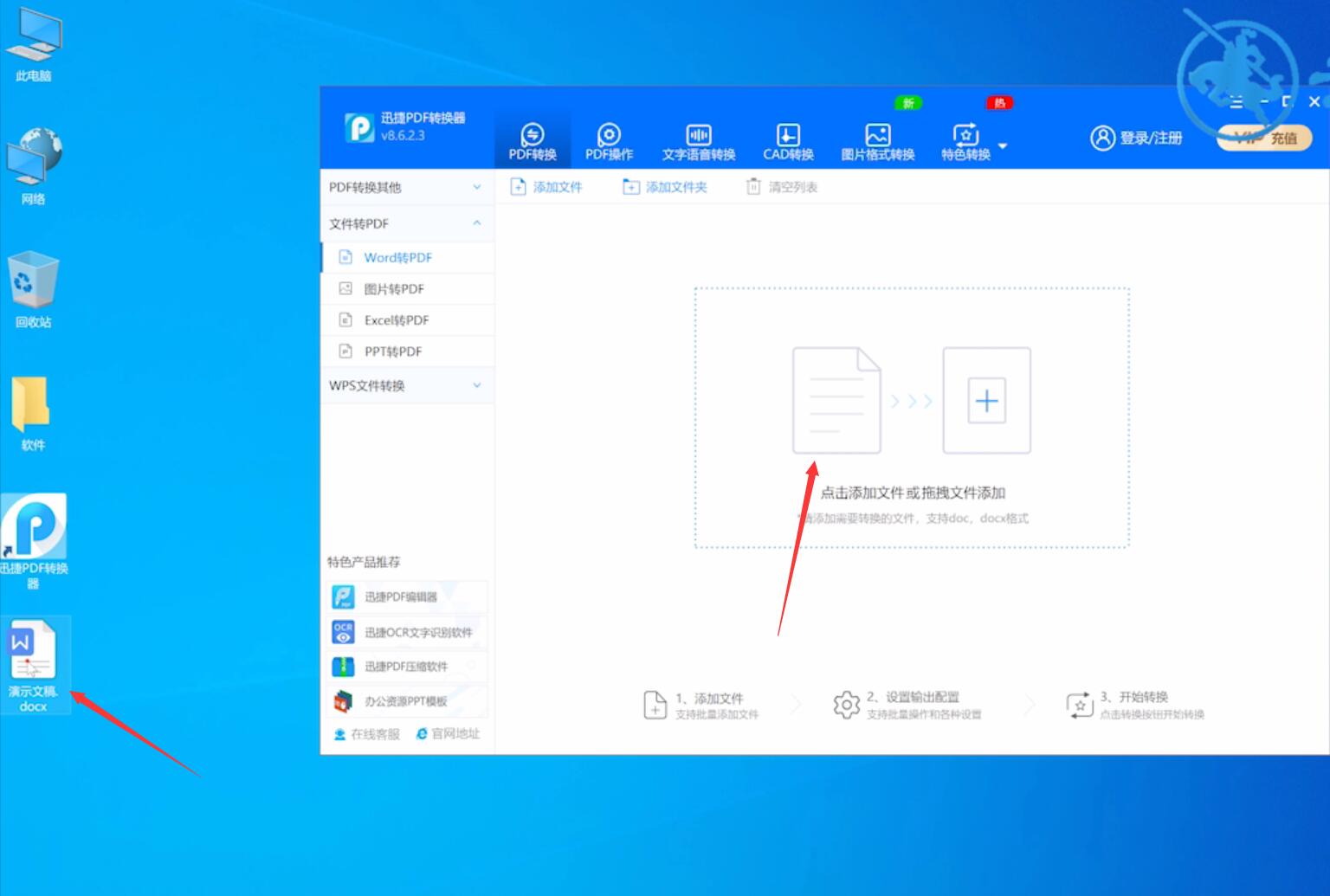Select 演示文稿.docx desktop file

33,666
